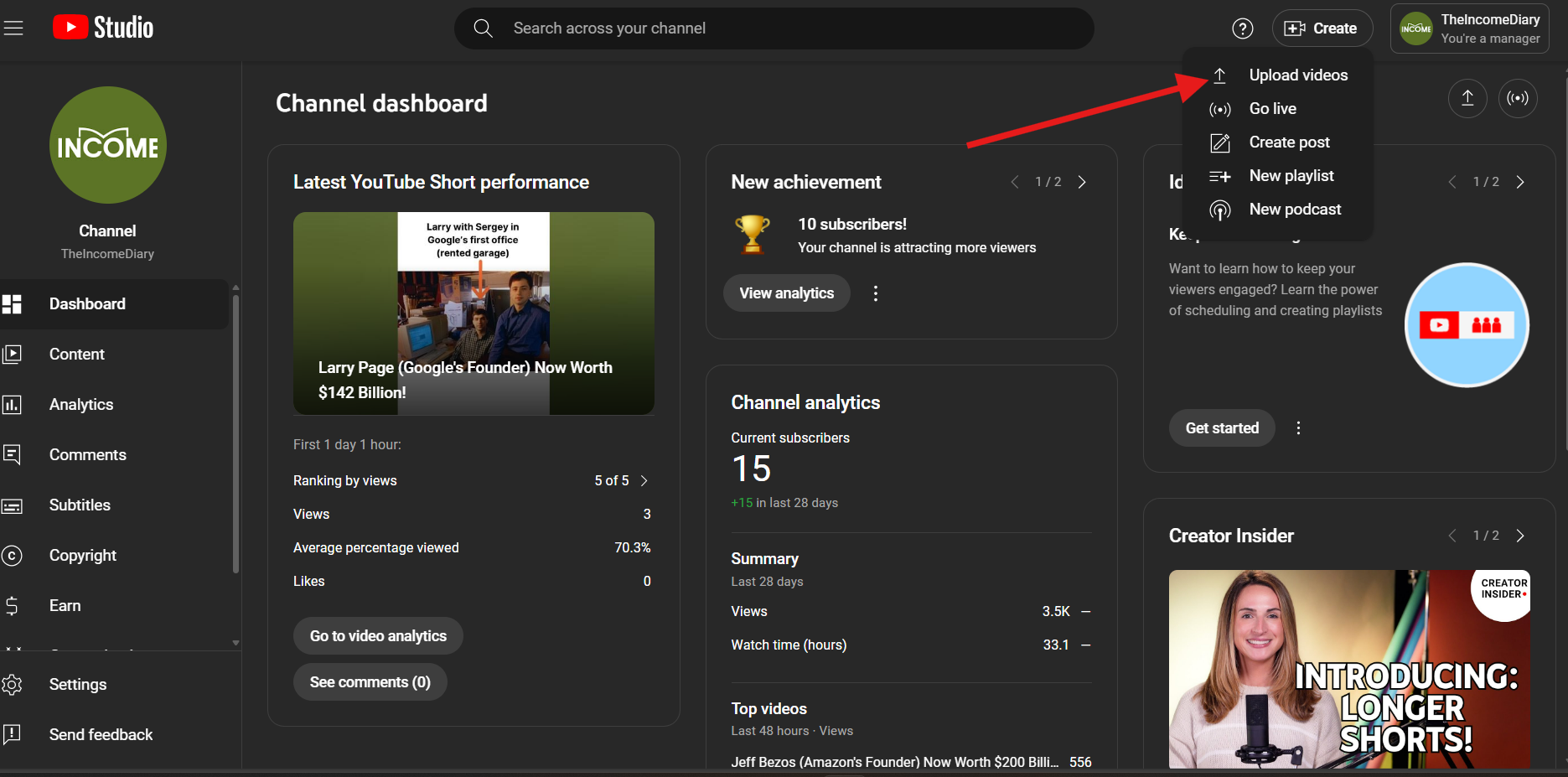Go to next Creator Insider card

pyautogui.click(x=1520, y=536)
